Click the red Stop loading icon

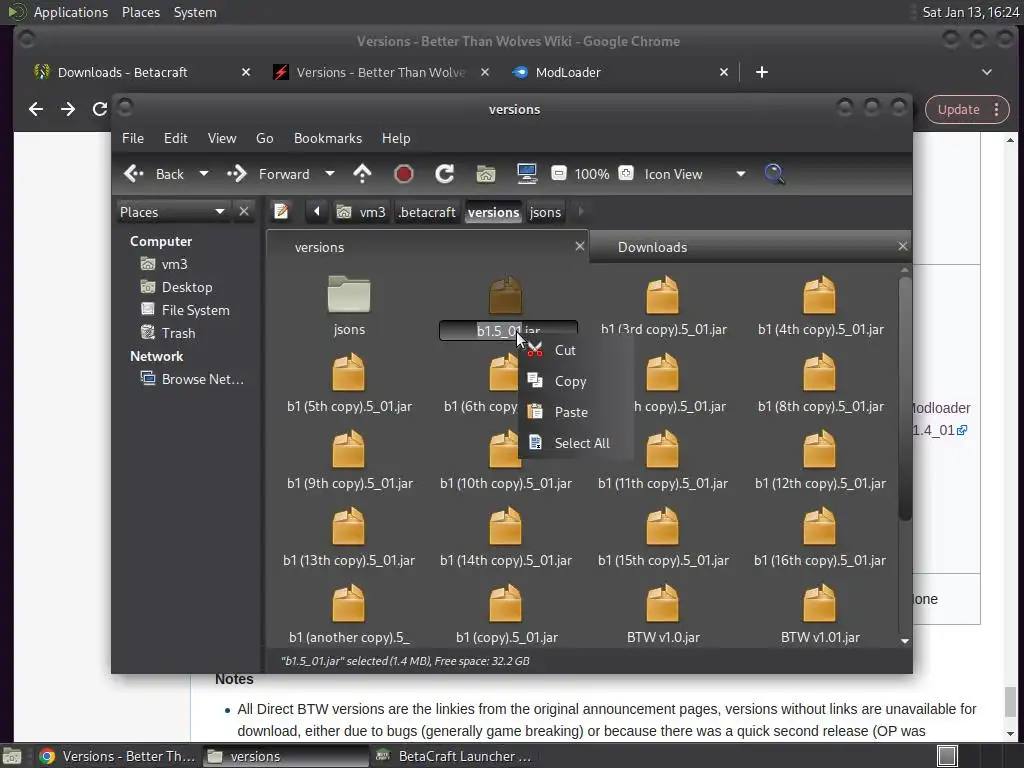pos(404,174)
